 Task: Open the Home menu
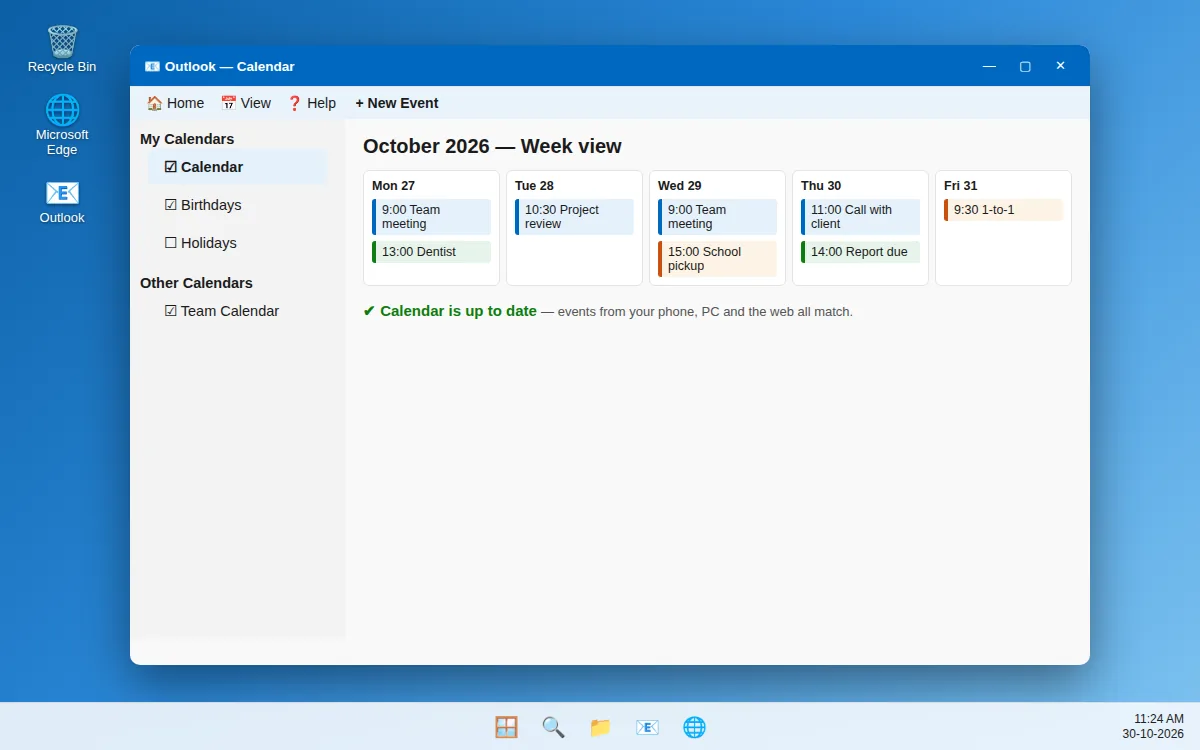tap(175, 103)
